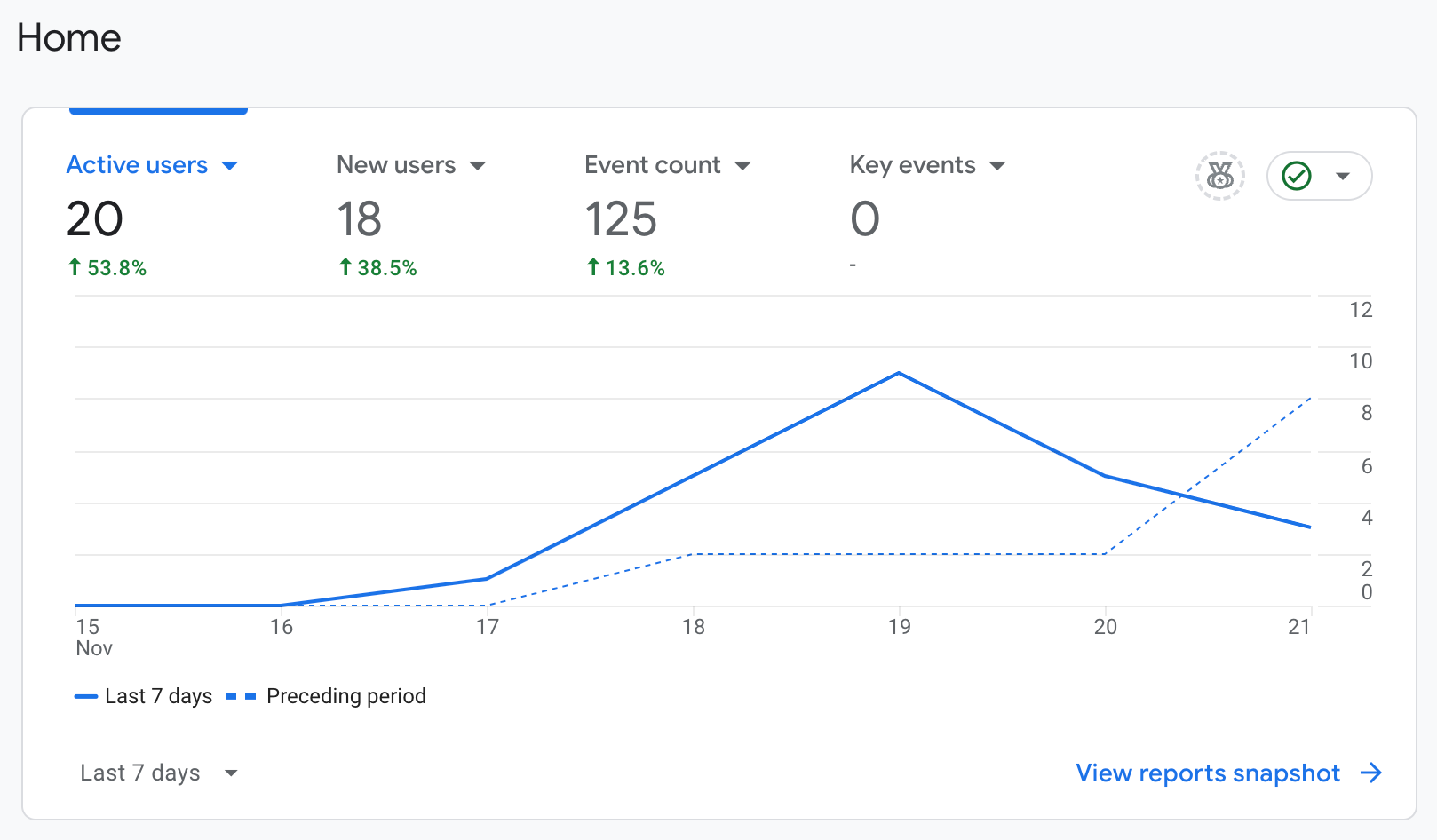This screenshot has width=1437, height=840.
Task: Click the arrow icon beside View reports snapshot
Action: (1371, 773)
